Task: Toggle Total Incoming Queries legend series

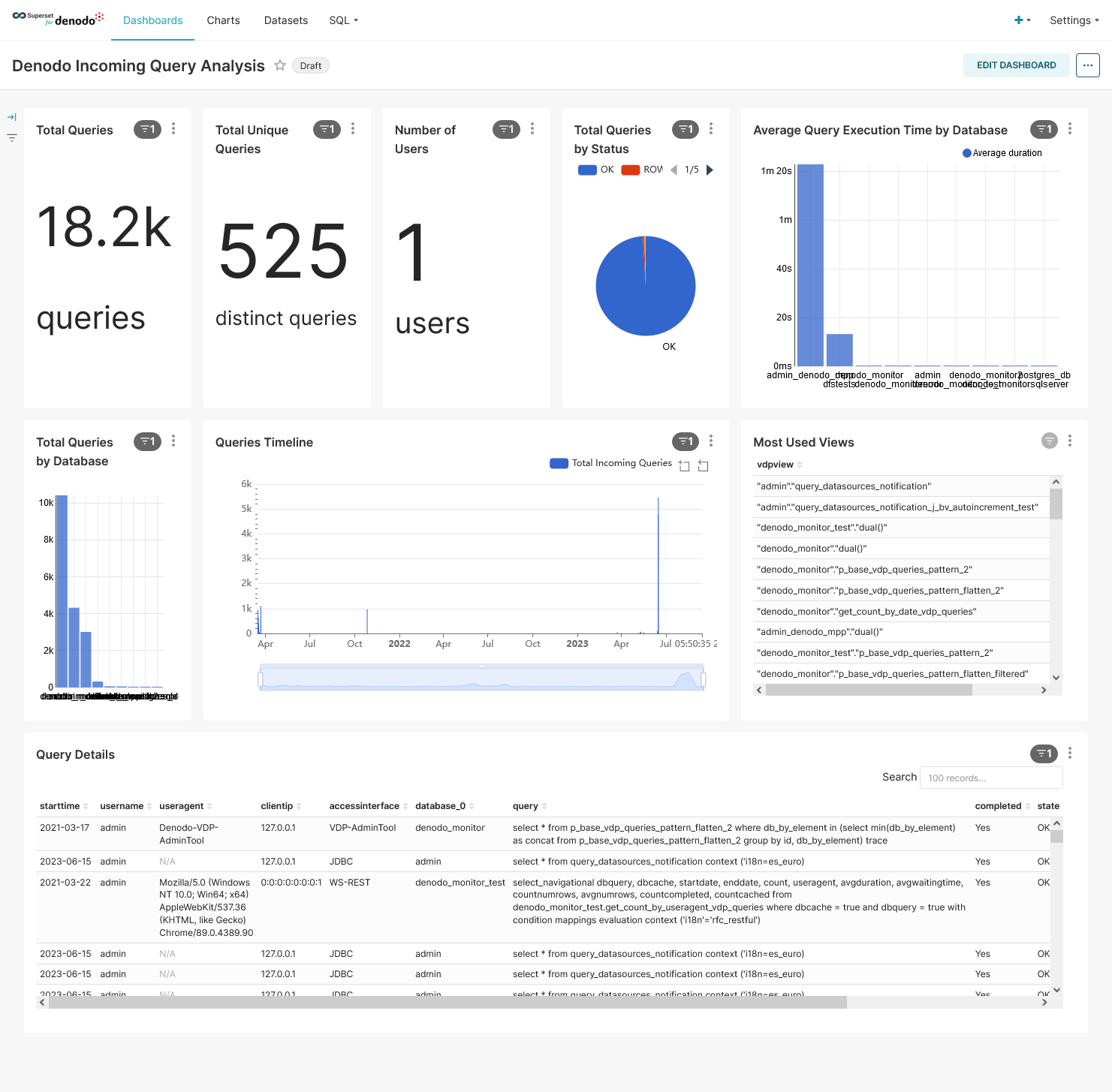Action: pyautogui.click(x=610, y=463)
